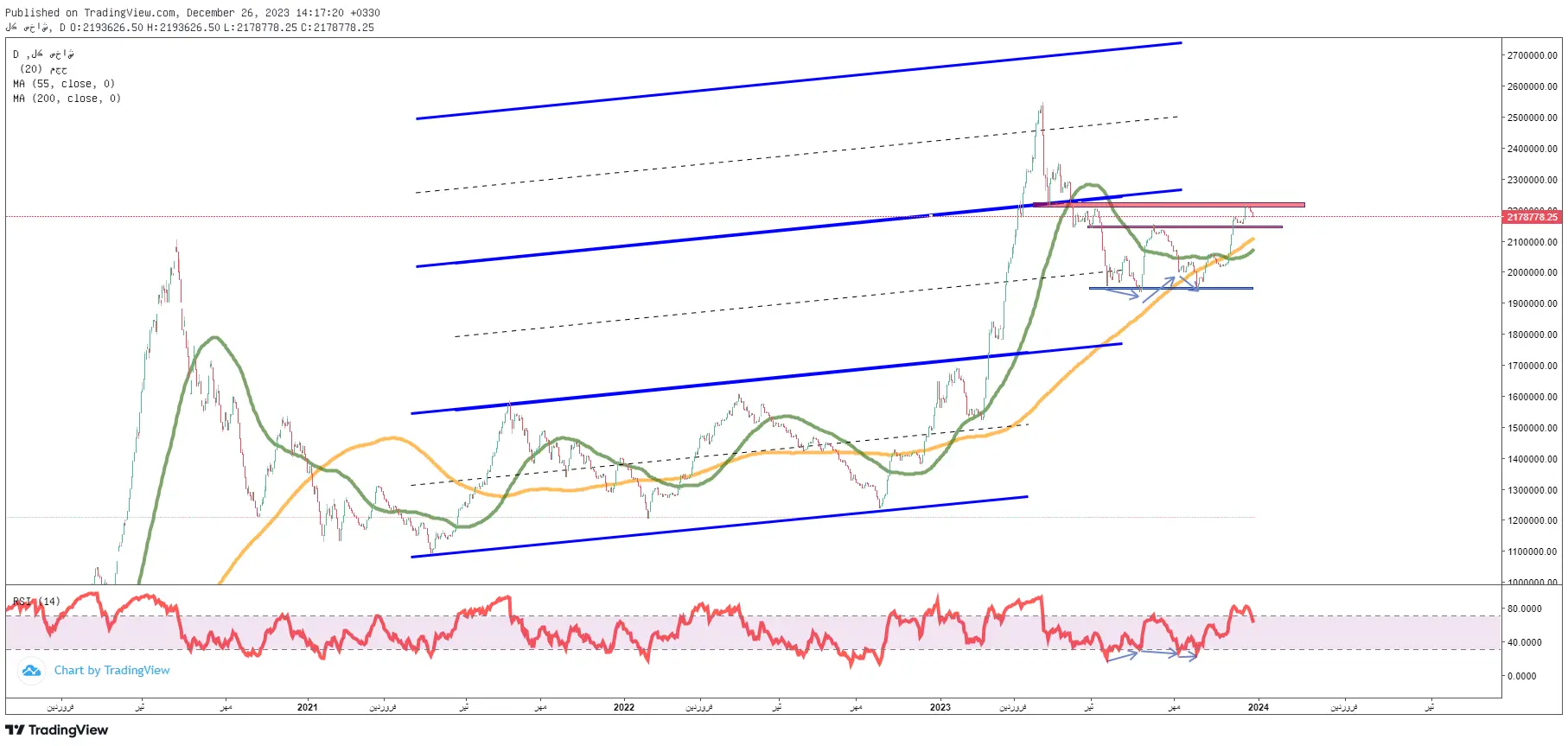Click the blue cloud icon beside Chart by TradingView
Screen dimensions: 1568x746
[31, 671]
